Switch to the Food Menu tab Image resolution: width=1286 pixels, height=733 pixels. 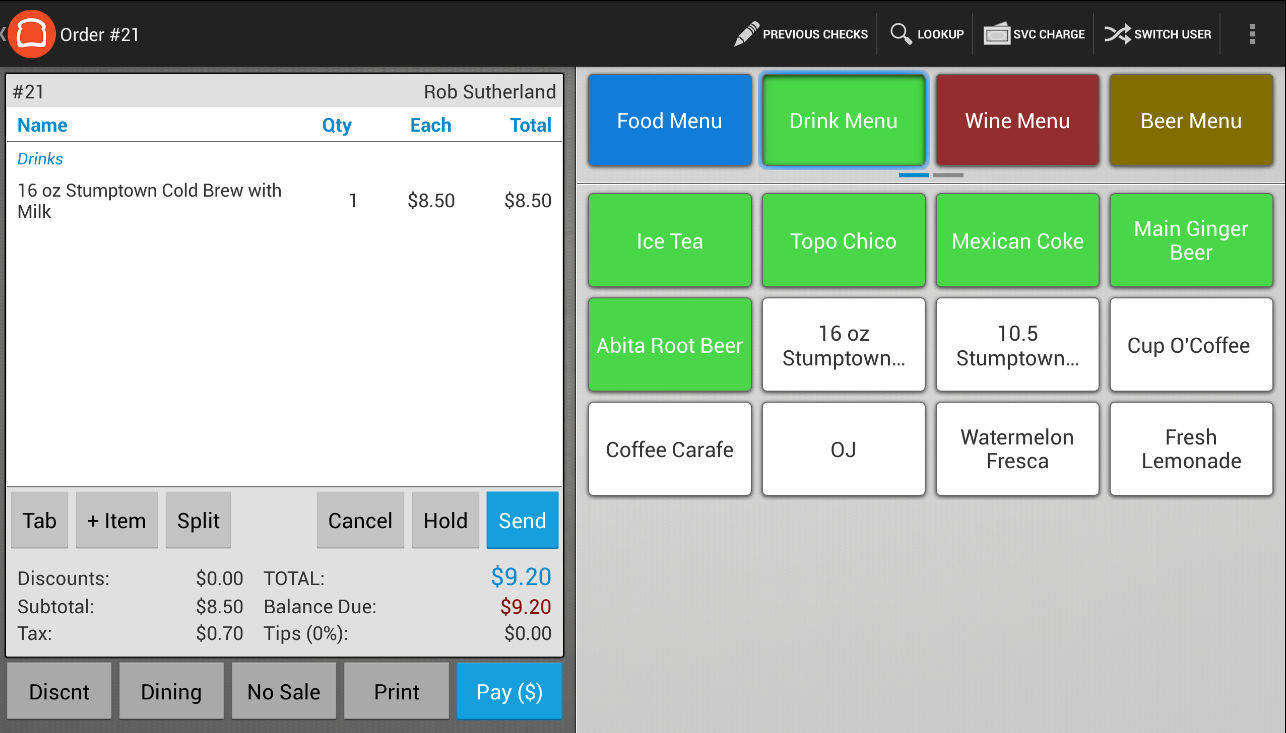tap(669, 121)
